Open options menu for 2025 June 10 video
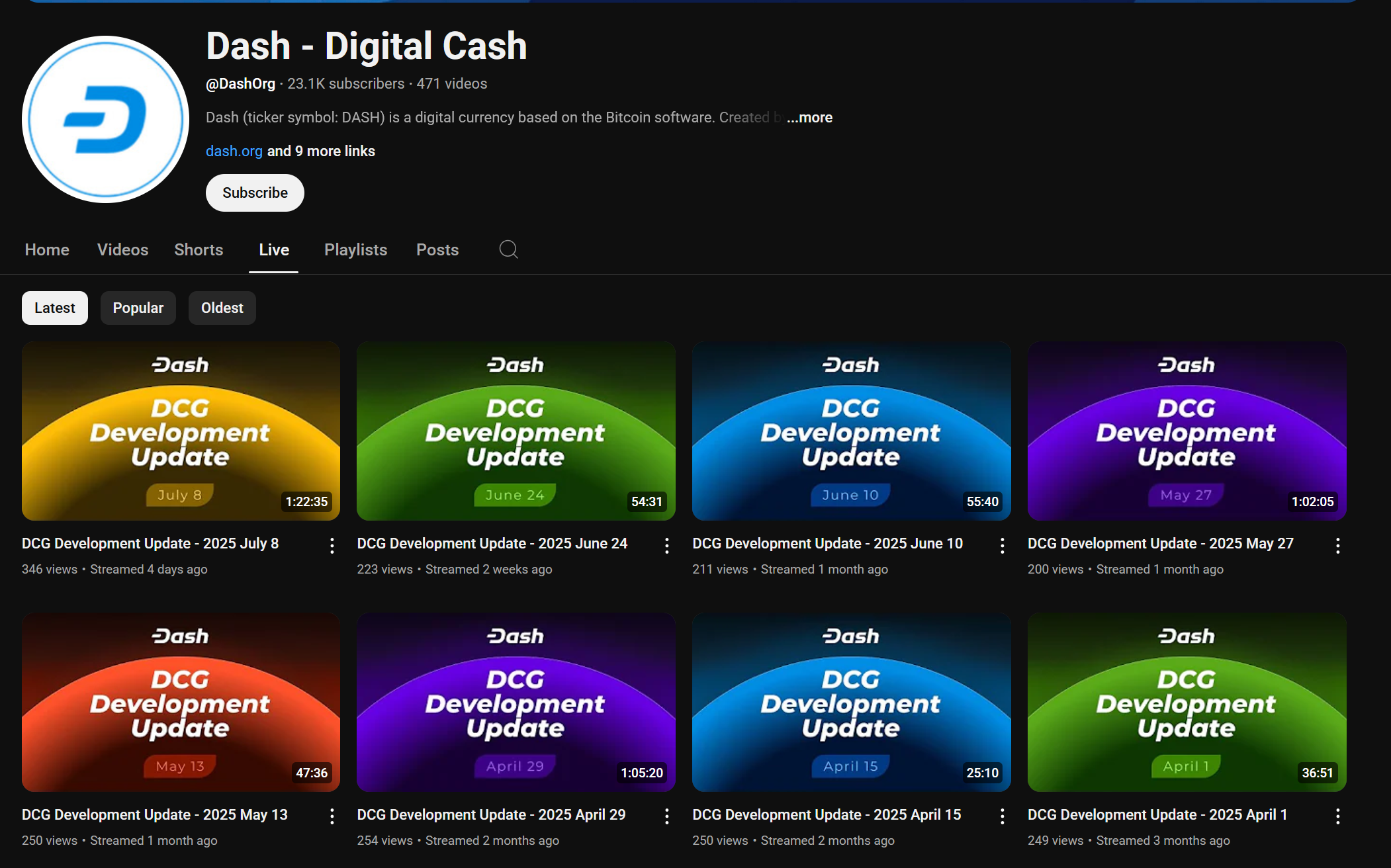This screenshot has height=868, width=1391. click(1002, 545)
